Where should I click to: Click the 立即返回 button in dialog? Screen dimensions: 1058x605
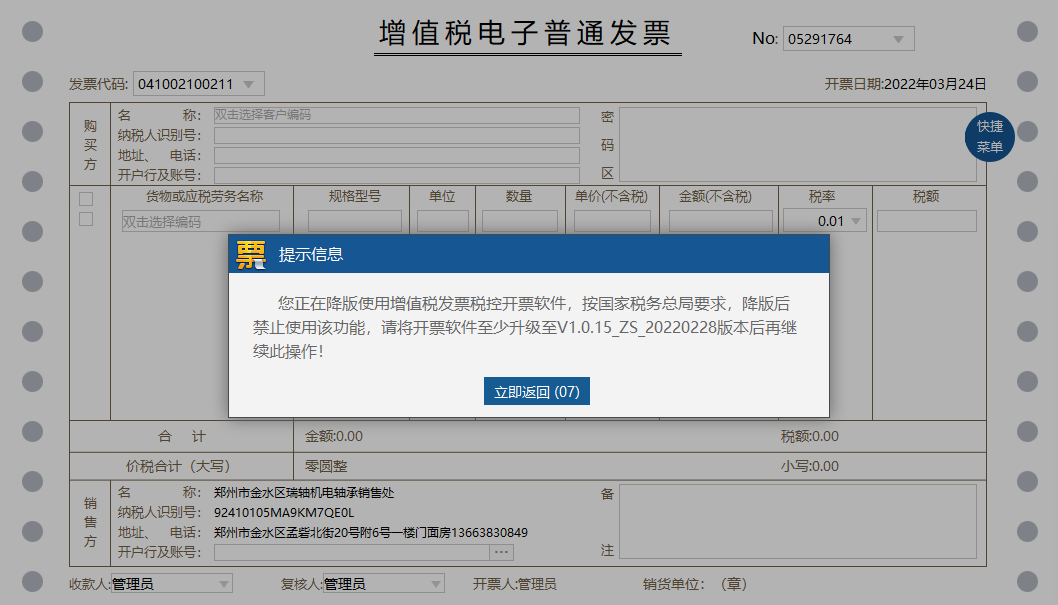[537, 391]
